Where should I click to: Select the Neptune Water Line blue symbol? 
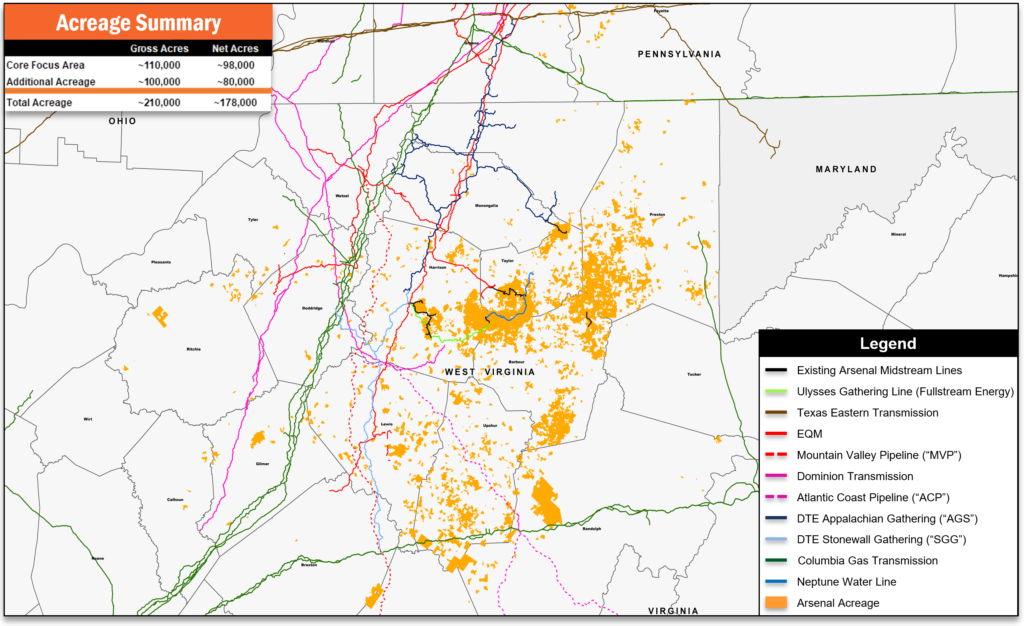coord(775,581)
